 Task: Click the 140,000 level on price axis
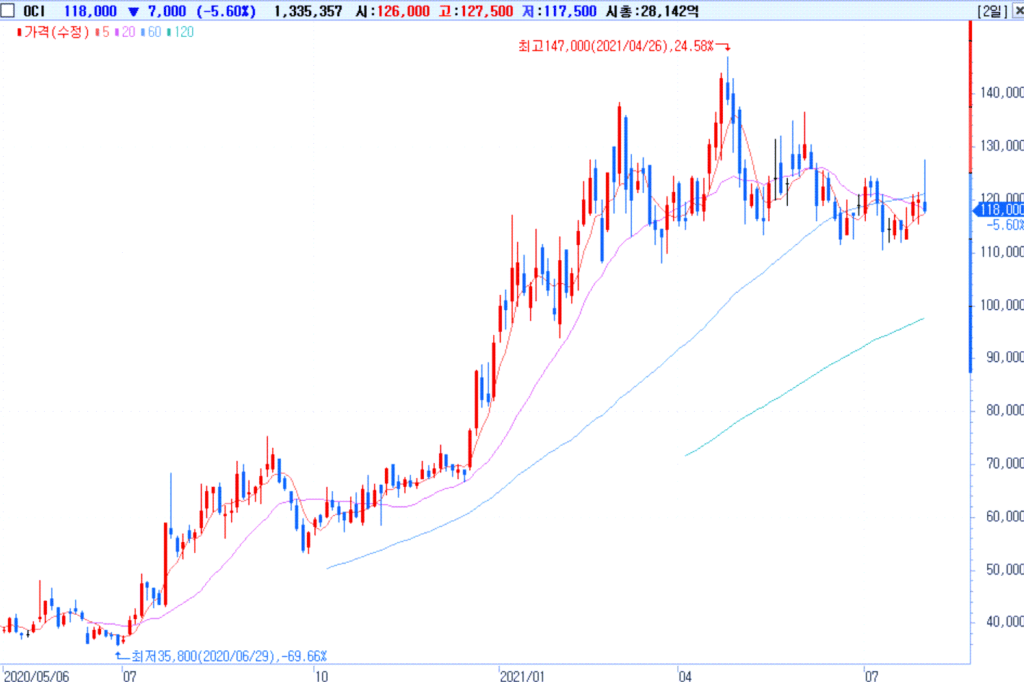tap(1000, 93)
